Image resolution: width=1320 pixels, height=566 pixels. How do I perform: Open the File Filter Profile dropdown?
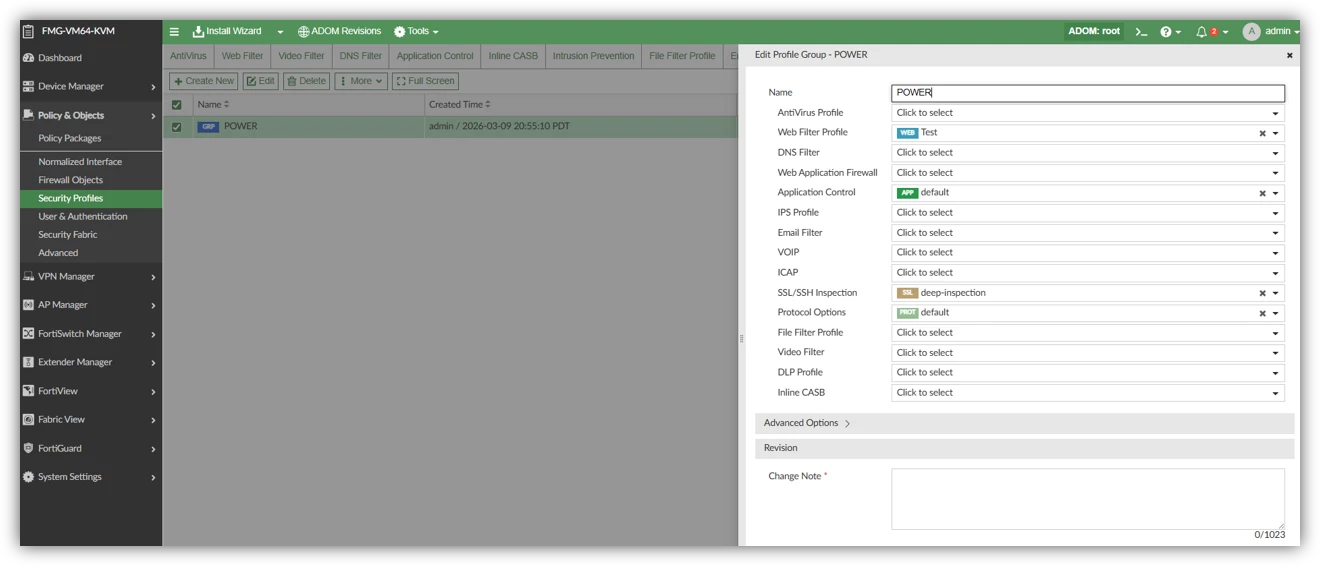click(x=1088, y=333)
